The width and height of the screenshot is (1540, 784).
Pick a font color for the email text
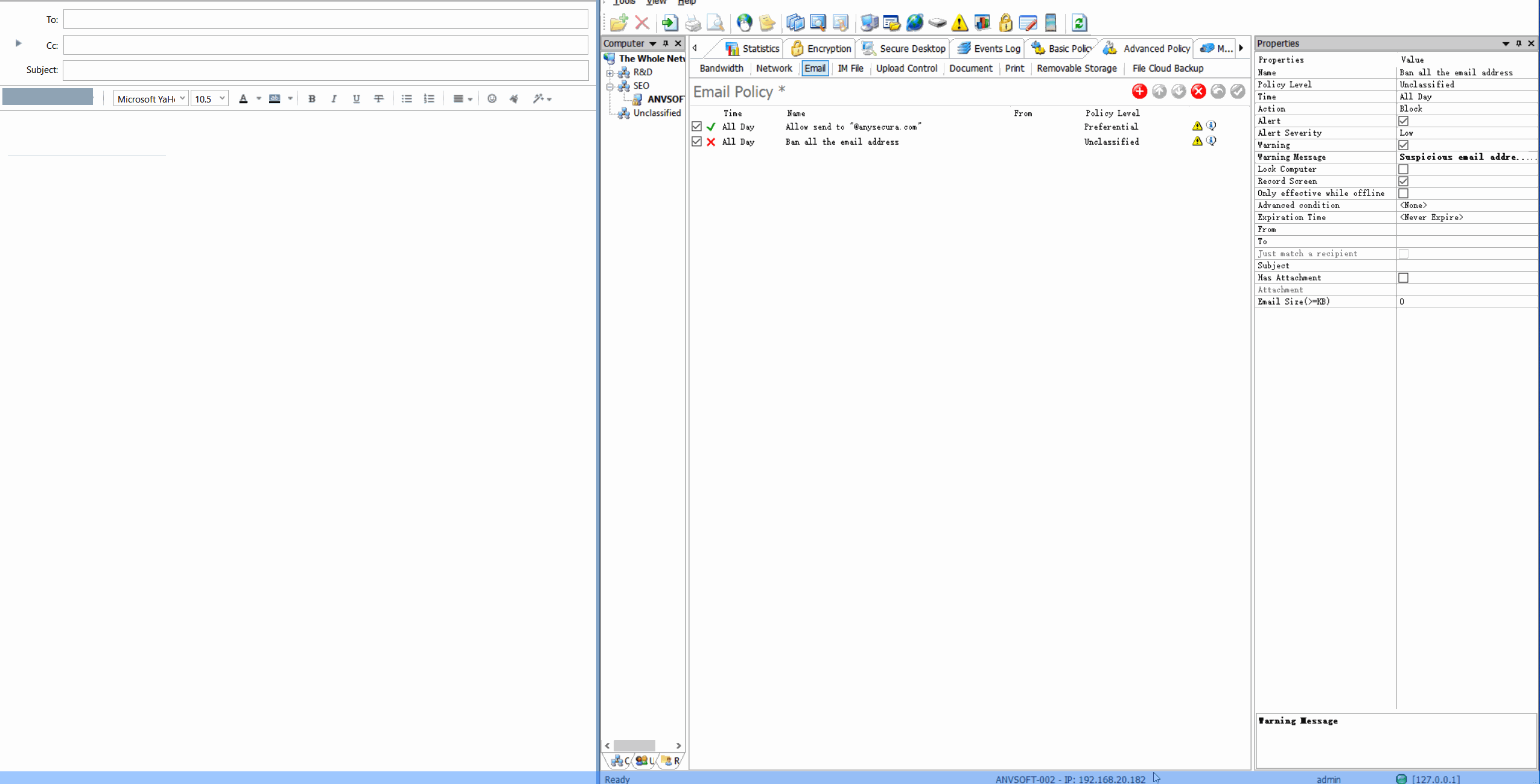point(244,98)
